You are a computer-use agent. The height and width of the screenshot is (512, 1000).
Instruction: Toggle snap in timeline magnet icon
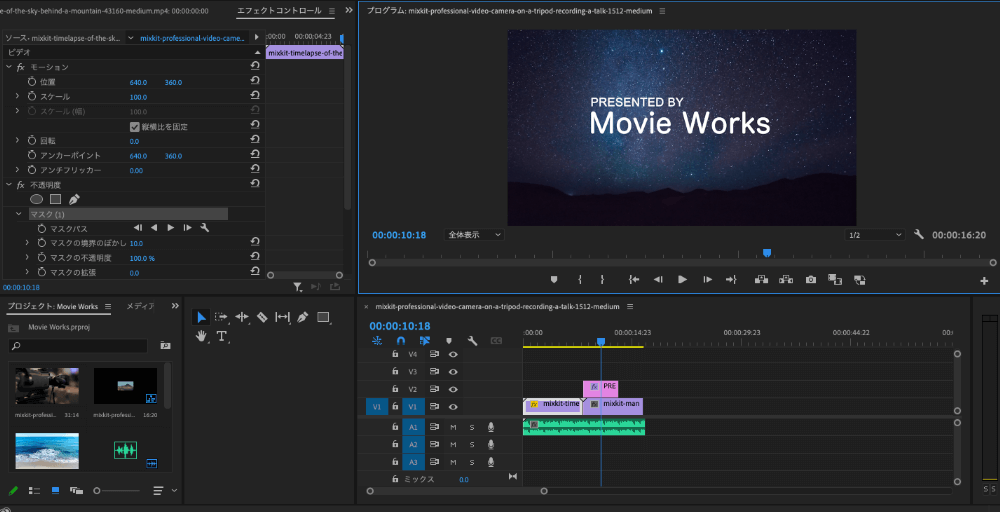[x=401, y=341]
